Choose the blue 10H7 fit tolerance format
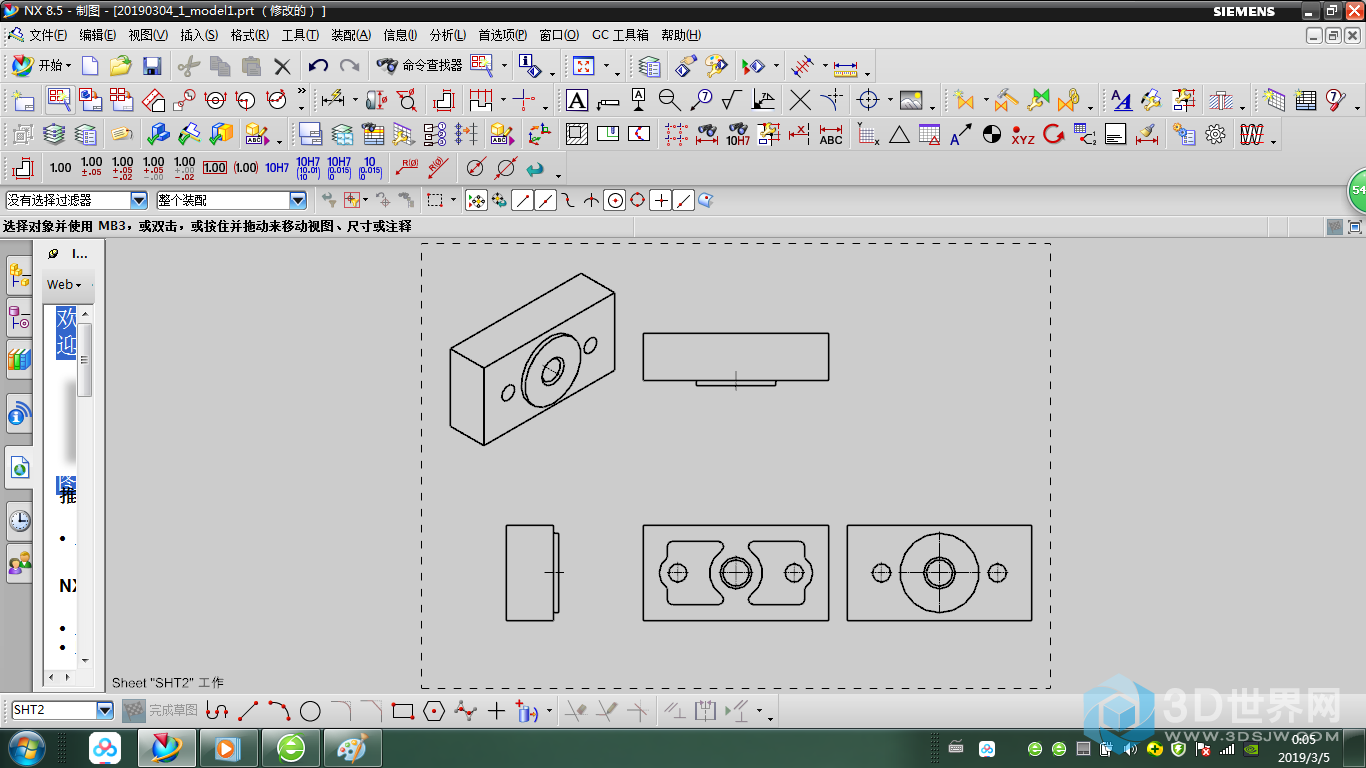This screenshot has width=1366, height=768. (277, 168)
